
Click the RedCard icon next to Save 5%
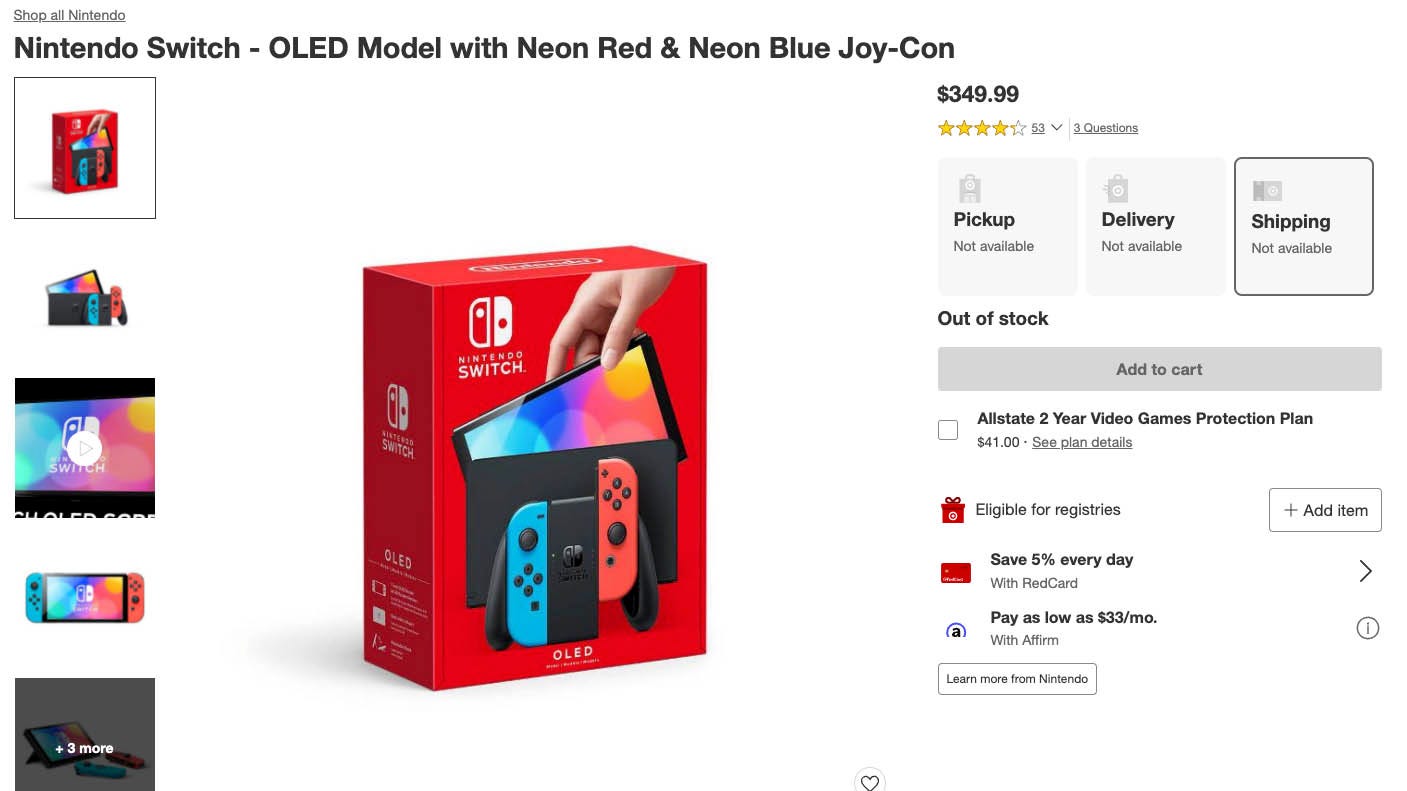(x=955, y=570)
